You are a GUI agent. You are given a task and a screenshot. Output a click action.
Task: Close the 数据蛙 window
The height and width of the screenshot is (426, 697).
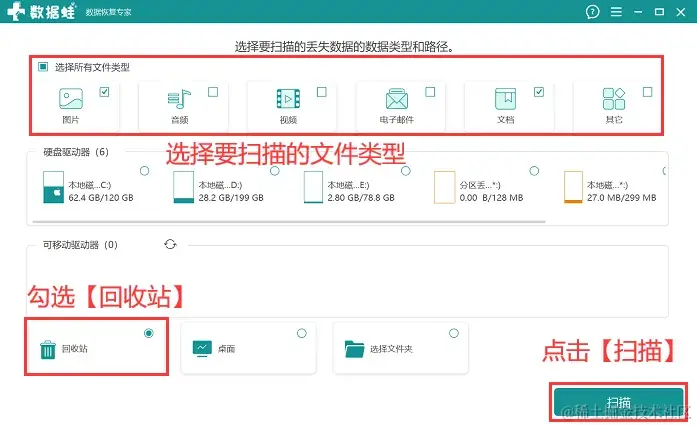pyautogui.click(x=681, y=12)
